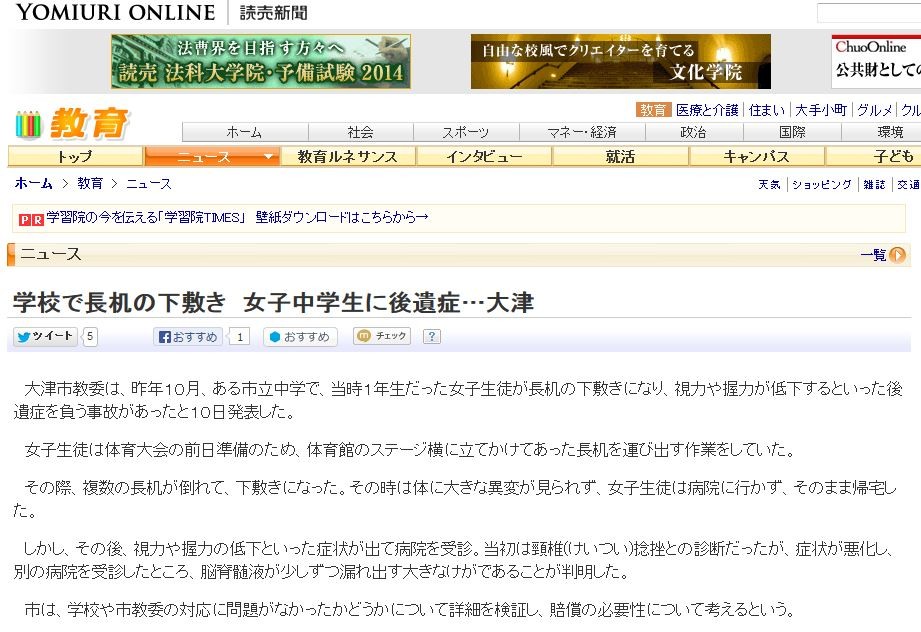Click the 教育 breadcrumb link
The height and width of the screenshot is (632, 921).
90,183
